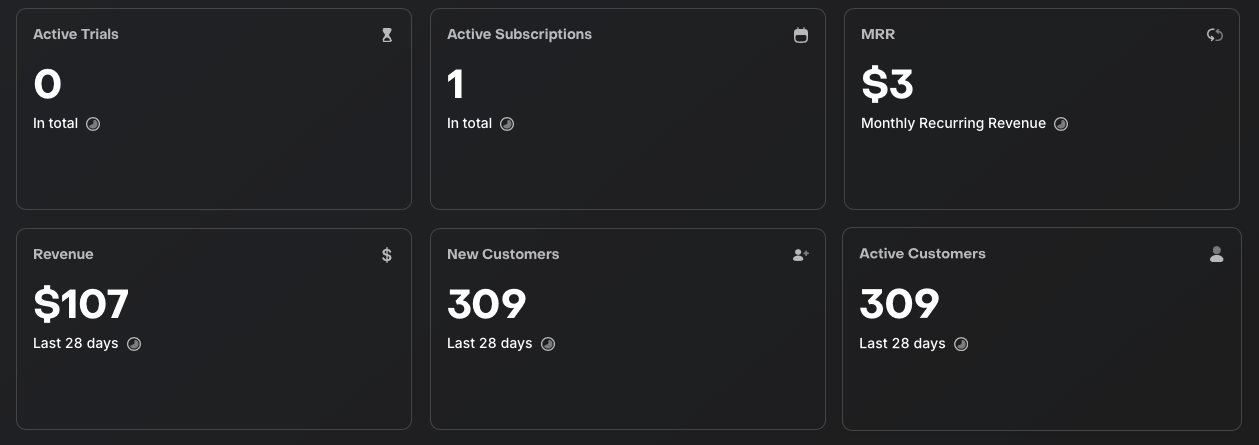Click the MRR card heading
1259x445 pixels.
[878, 34]
